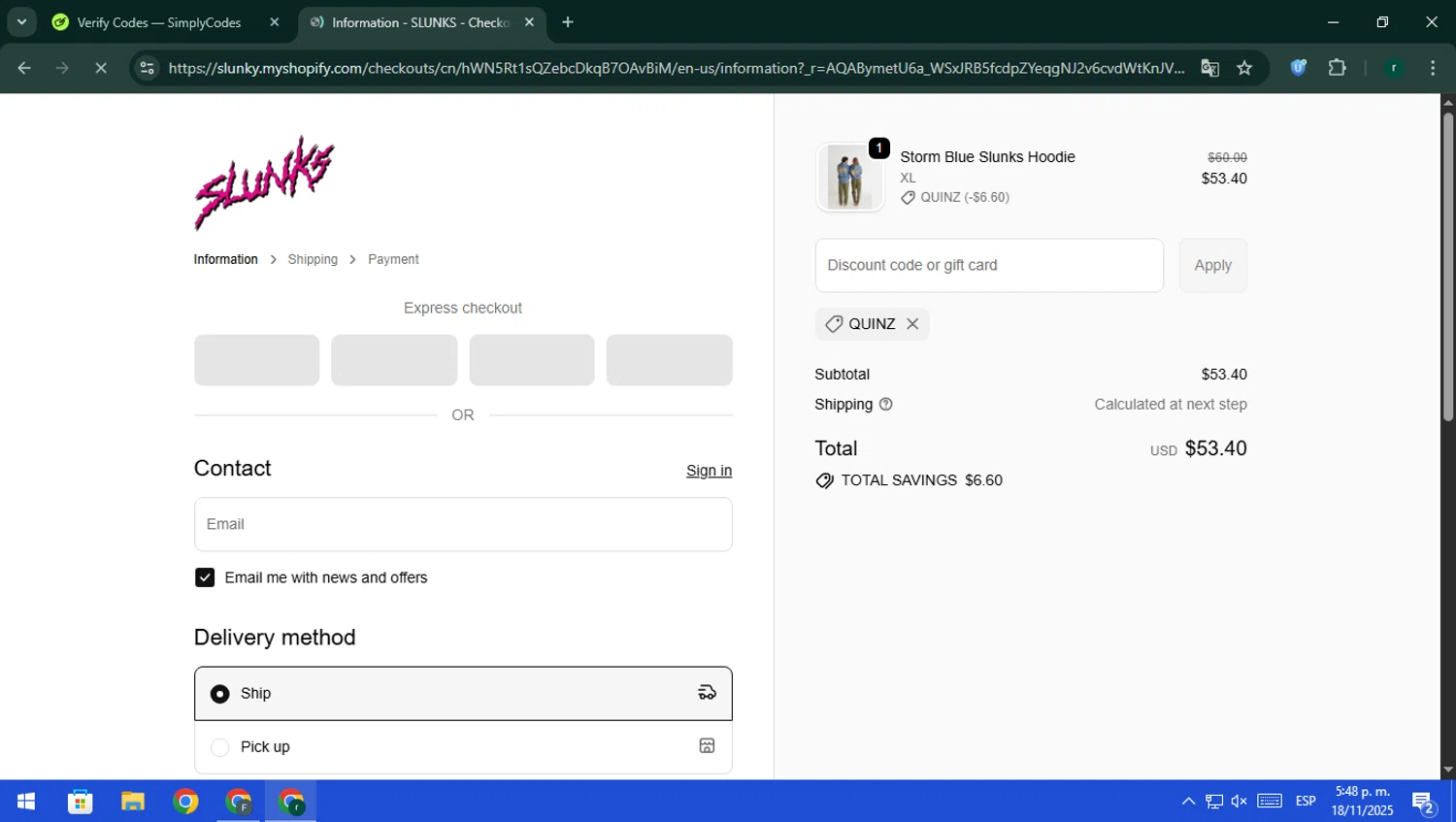
Task: Stop loading the page
Action: [x=101, y=68]
